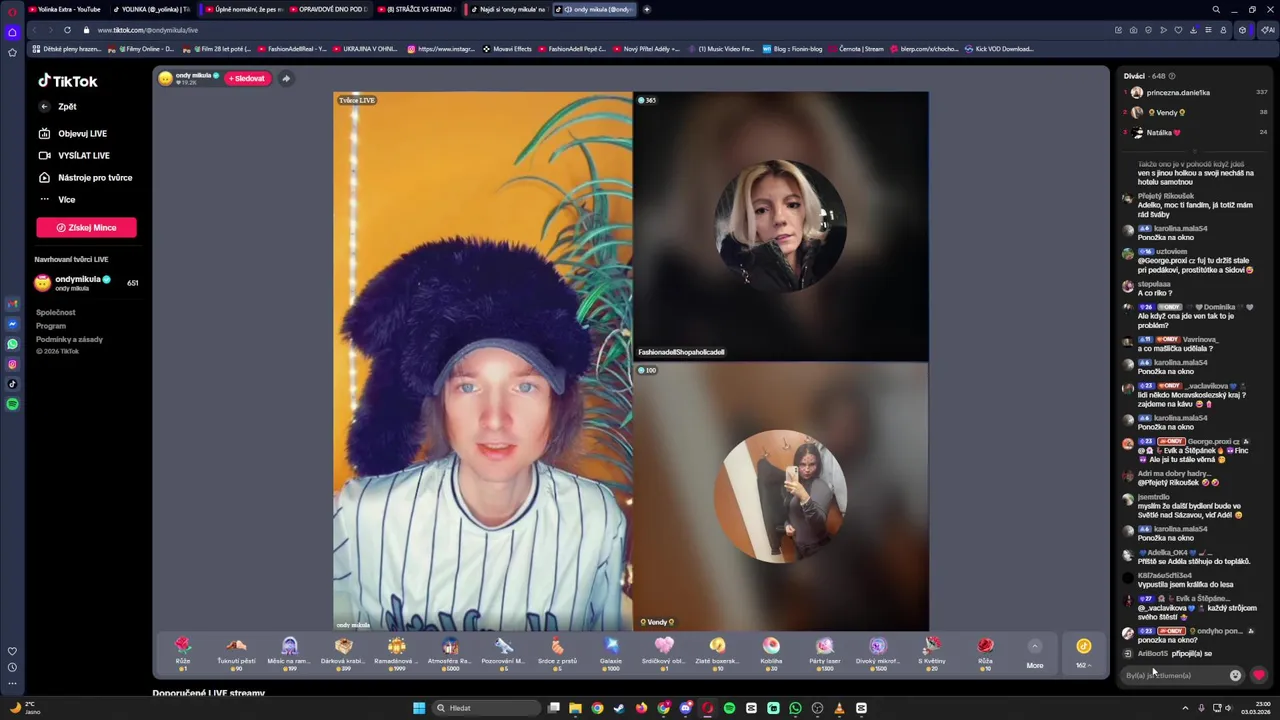Reload the page

67,30
